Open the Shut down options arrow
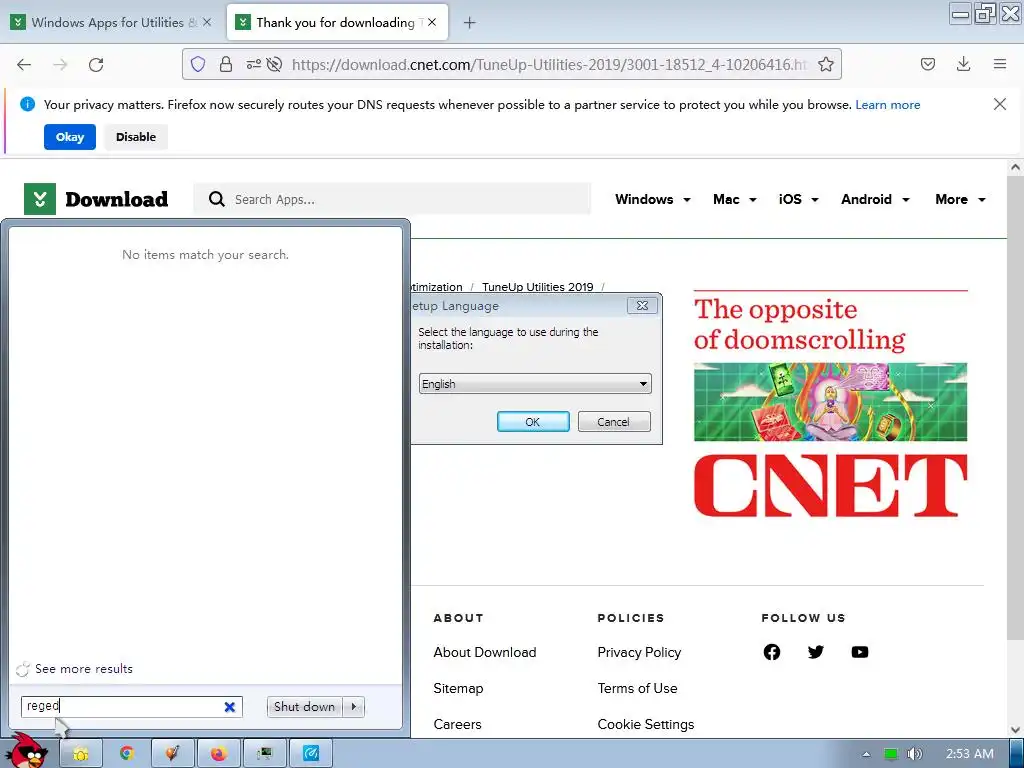Image resolution: width=1024 pixels, height=768 pixels. tap(353, 707)
